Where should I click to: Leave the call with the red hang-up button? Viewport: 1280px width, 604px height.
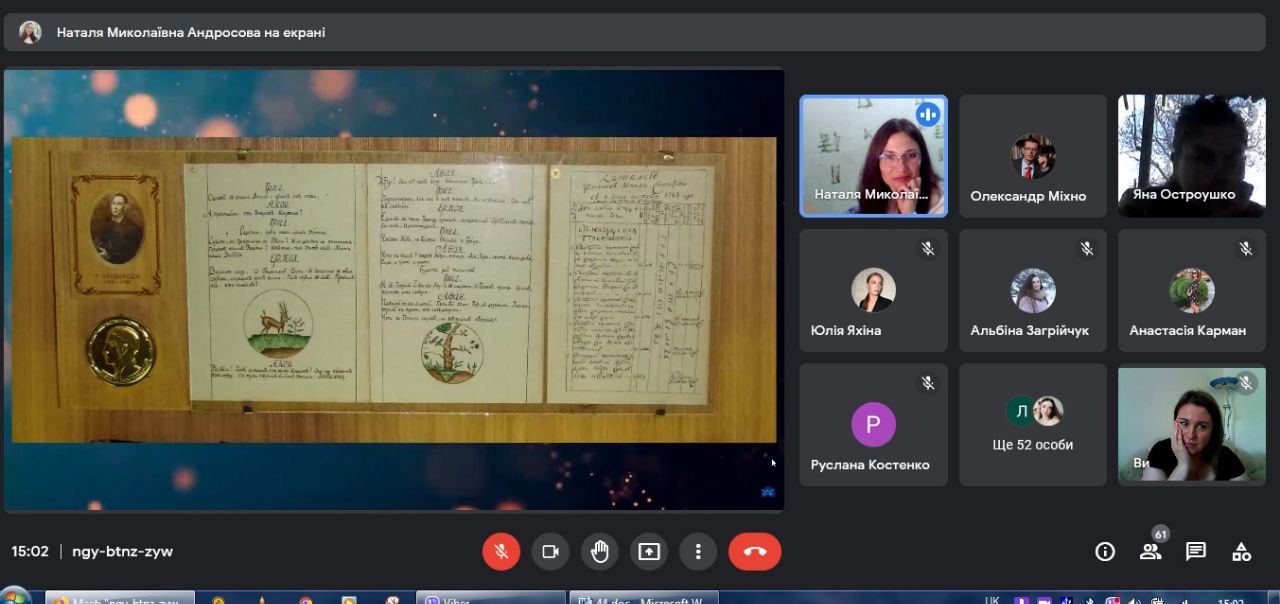(755, 551)
